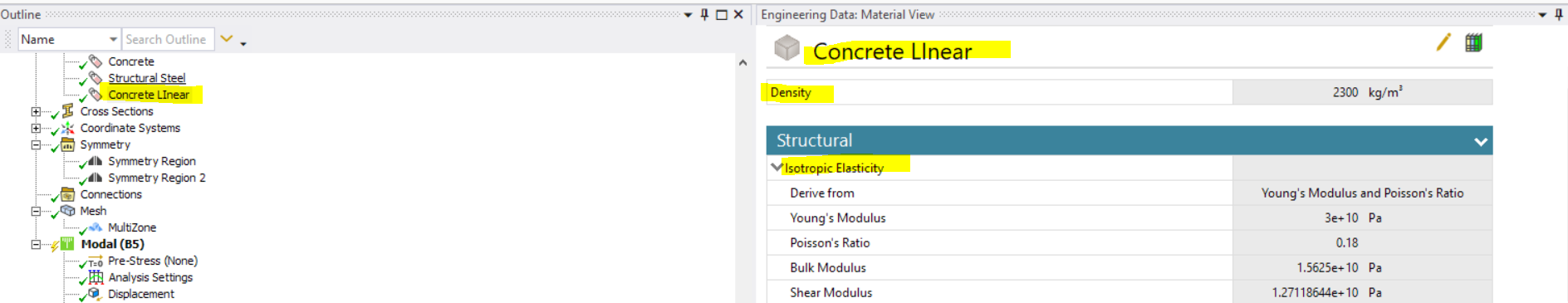Click the Mesh icon in tree
The height and width of the screenshot is (303, 1568).
pyautogui.click(x=68, y=210)
